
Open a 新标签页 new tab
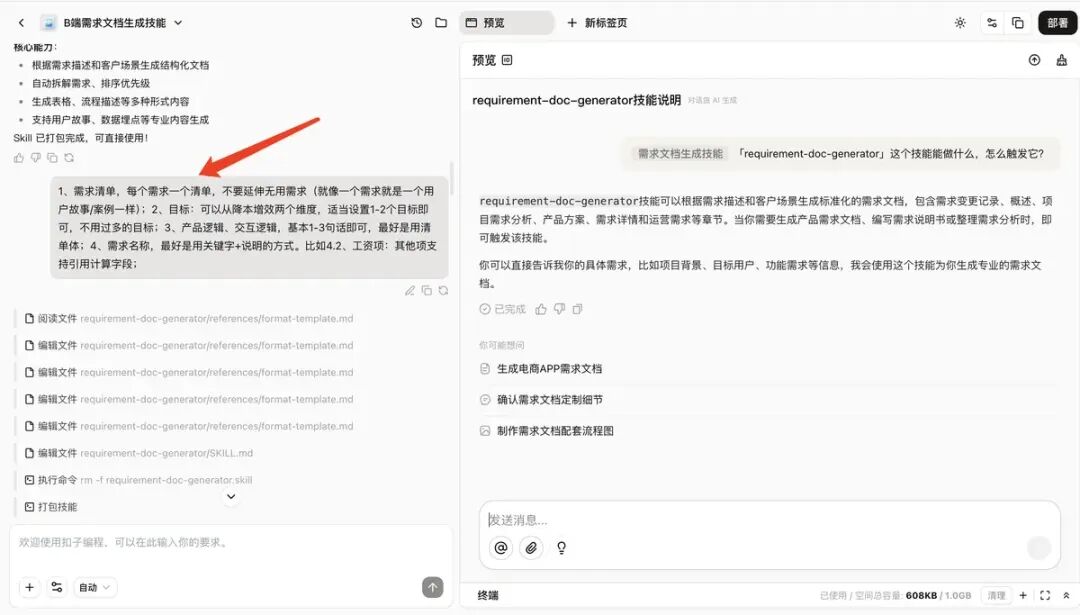tap(596, 23)
